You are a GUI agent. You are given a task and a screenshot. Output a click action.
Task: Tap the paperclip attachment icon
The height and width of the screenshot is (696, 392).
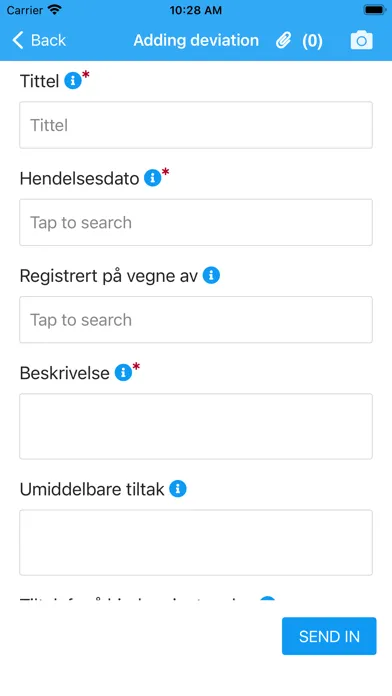pos(283,40)
